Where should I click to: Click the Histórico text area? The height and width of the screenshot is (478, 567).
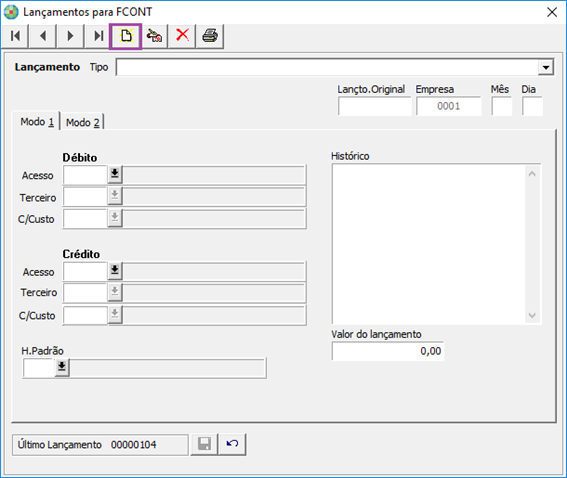click(429, 244)
